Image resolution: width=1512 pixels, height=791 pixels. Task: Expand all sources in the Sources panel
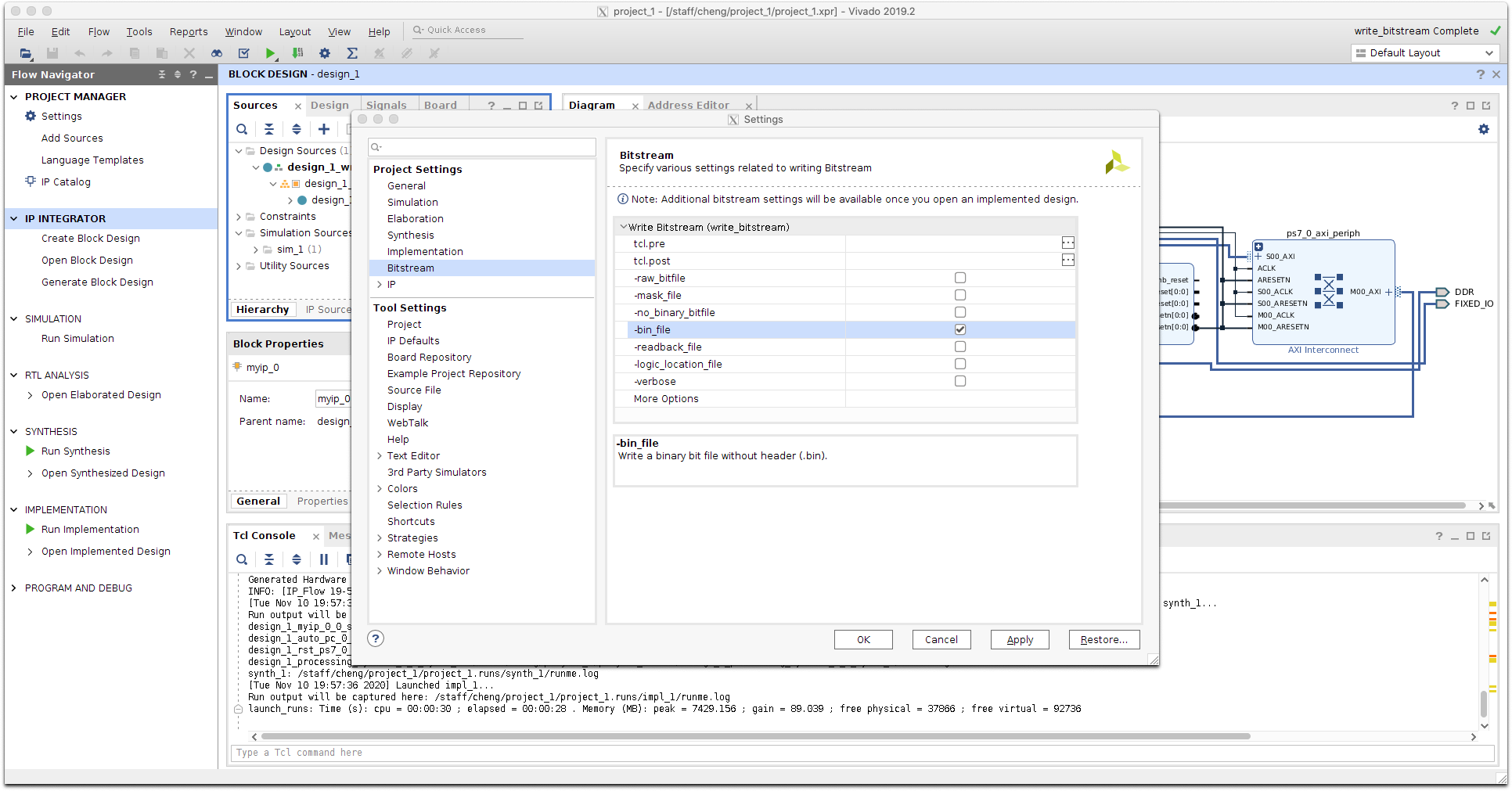[297, 129]
